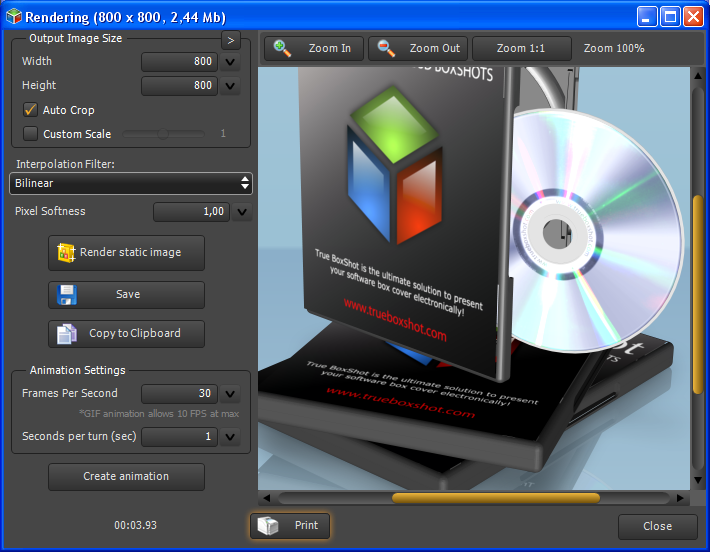710x552 pixels.
Task: Collapse the panel with the > arrow button
Action: (x=230, y=40)
